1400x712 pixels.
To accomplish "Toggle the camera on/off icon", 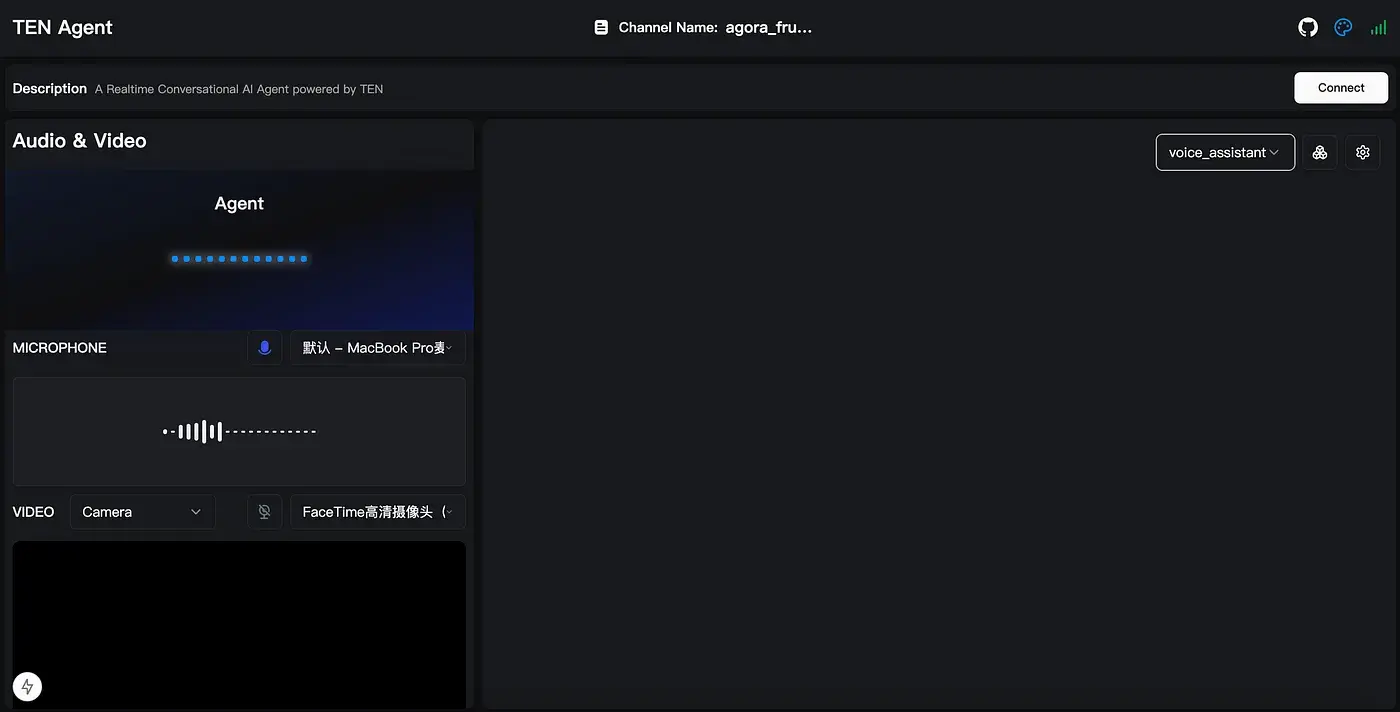I will click(x=265, y=512).
